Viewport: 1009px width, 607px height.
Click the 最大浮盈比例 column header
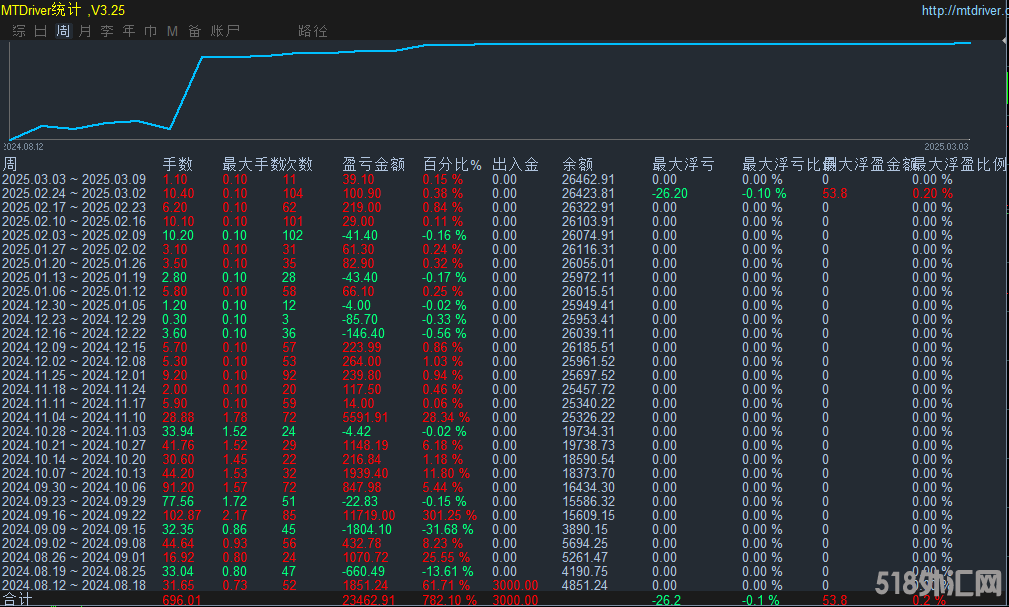959,164
